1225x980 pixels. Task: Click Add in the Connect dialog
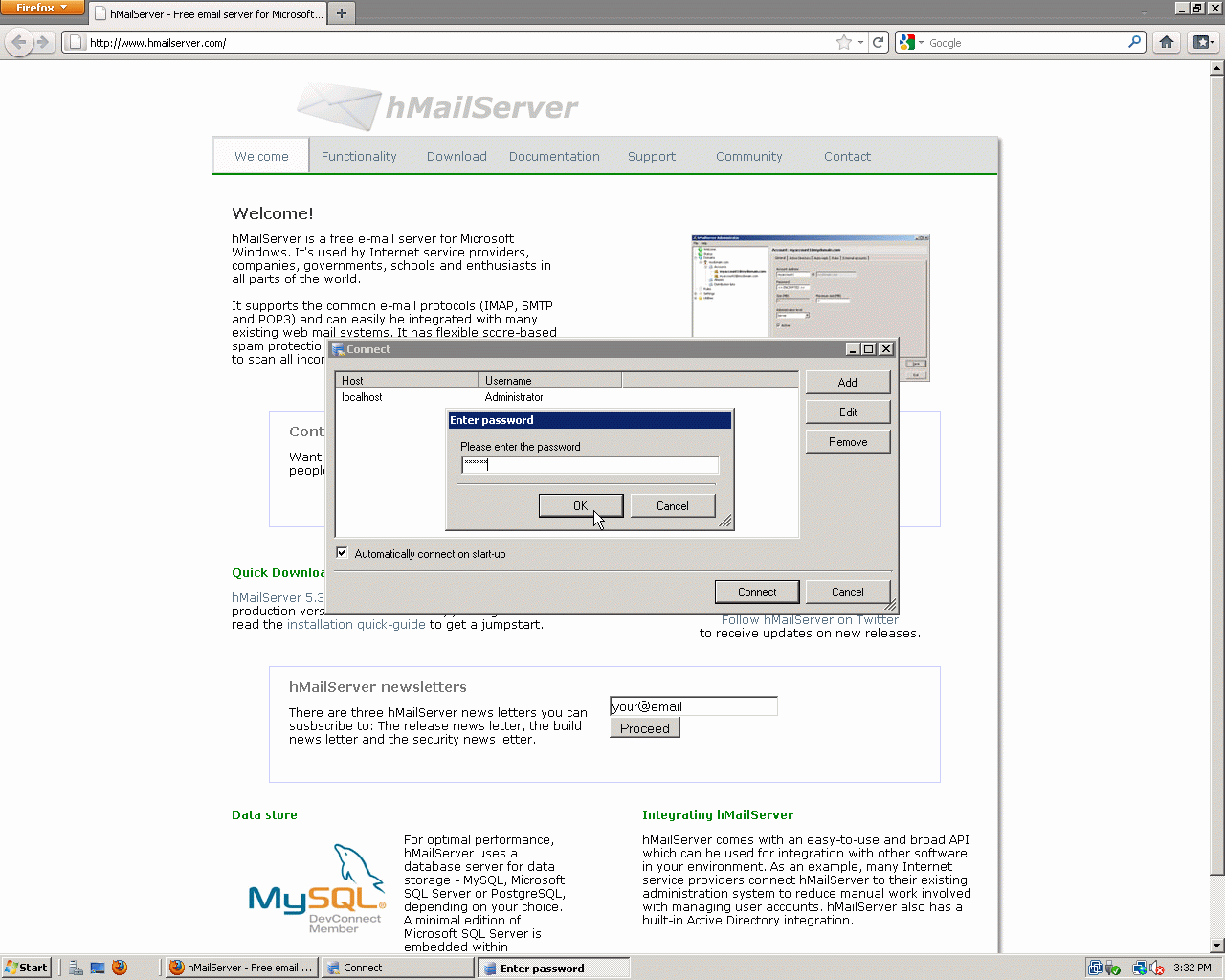click(848, 382)
